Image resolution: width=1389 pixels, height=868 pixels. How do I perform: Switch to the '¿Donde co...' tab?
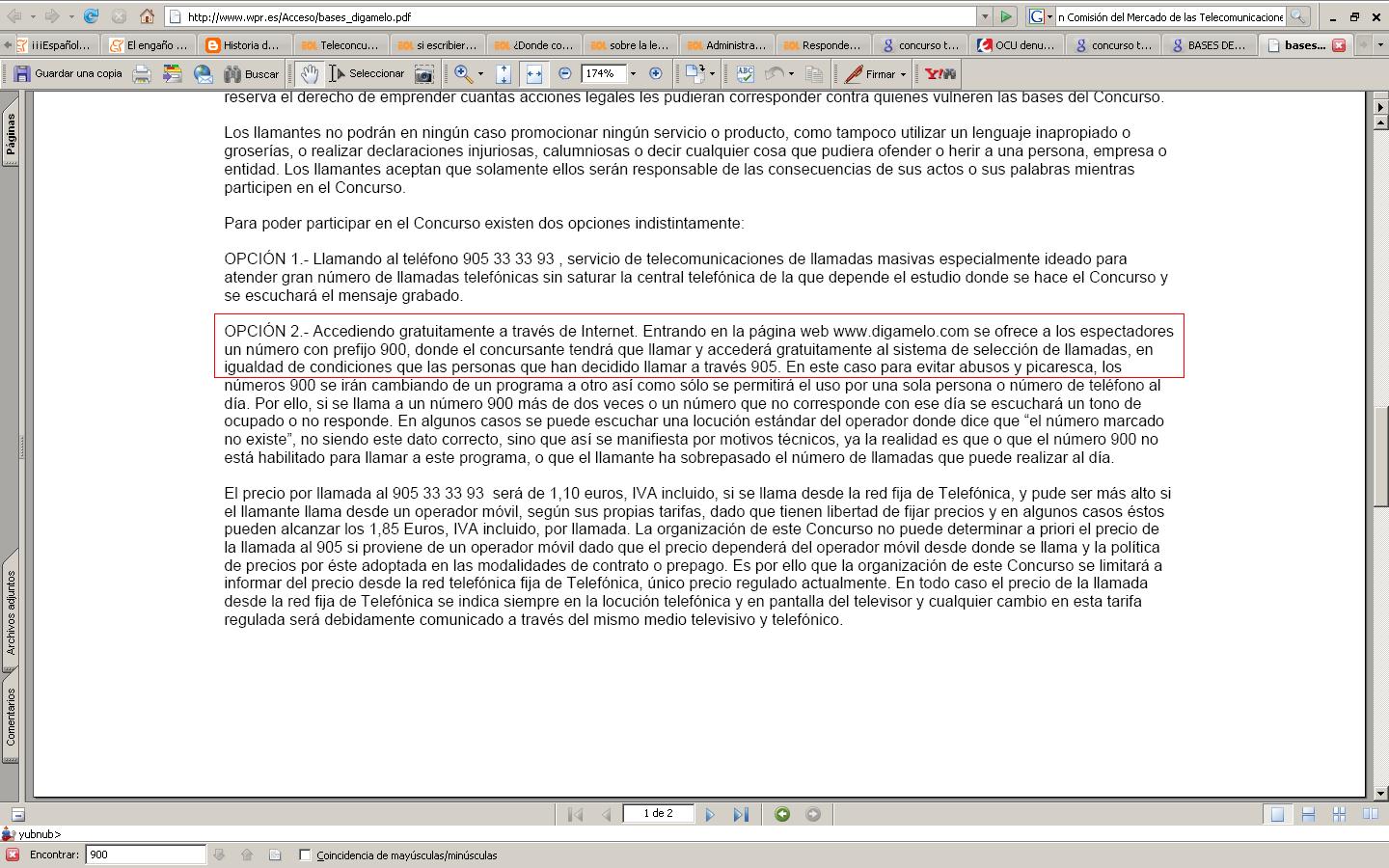[534, 44]
